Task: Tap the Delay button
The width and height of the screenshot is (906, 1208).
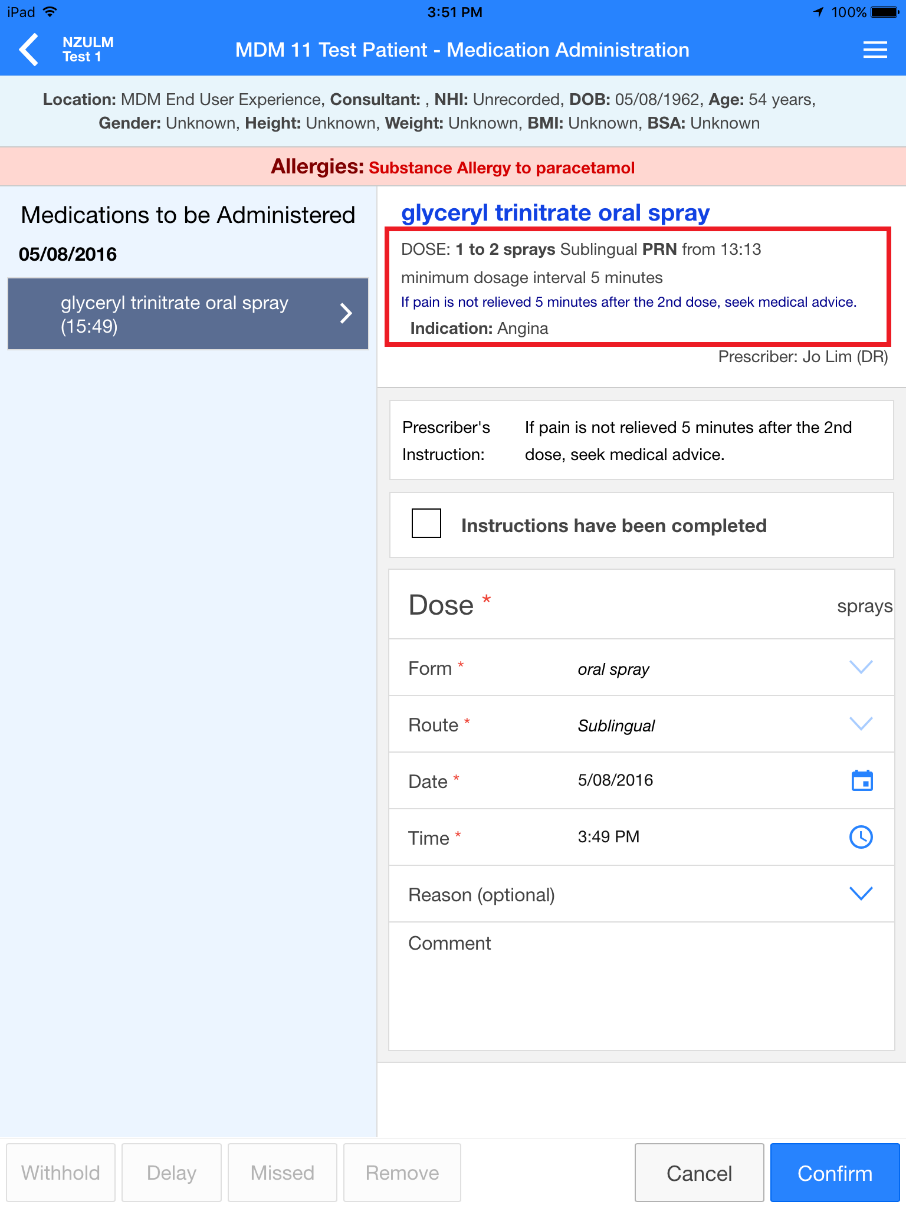Action: pos(171,1172)
